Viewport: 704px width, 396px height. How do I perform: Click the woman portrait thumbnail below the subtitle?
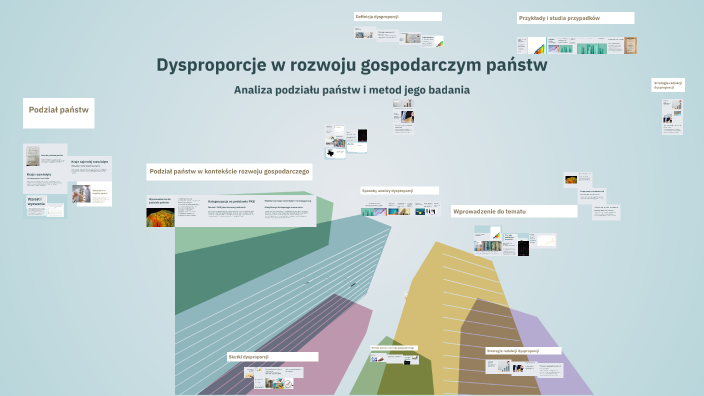pyautogui.click(x=407, y=117)
